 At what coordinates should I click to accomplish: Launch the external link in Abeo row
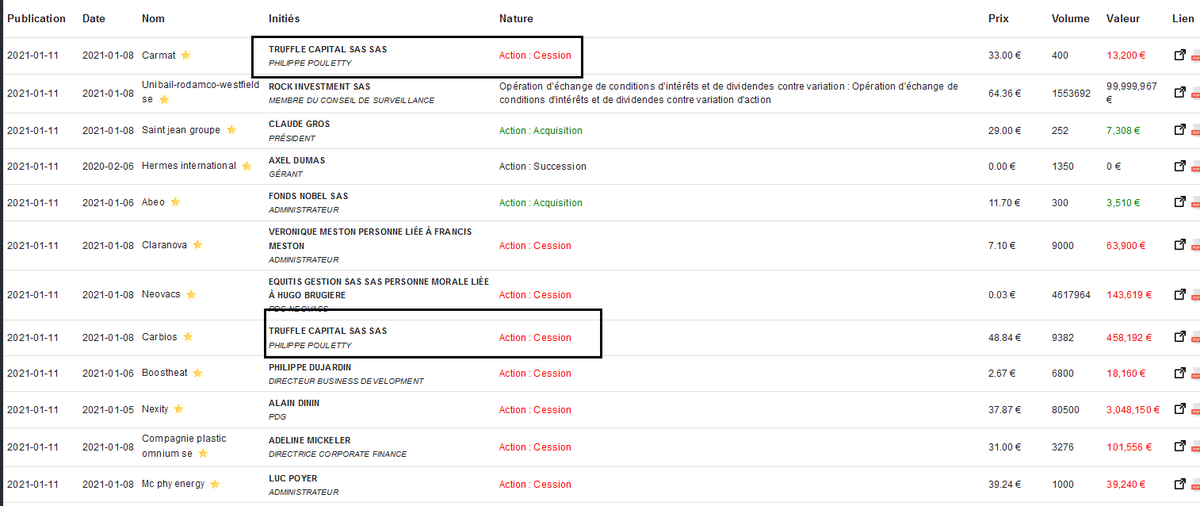(x=1180, y=202)
